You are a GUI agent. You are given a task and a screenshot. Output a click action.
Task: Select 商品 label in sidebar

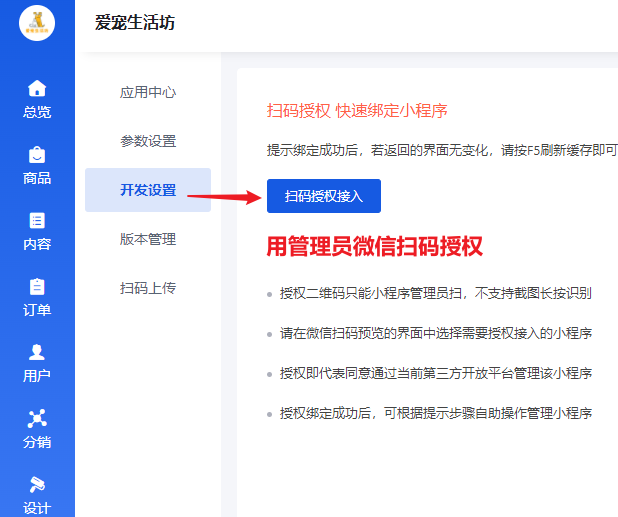[37, 178]
